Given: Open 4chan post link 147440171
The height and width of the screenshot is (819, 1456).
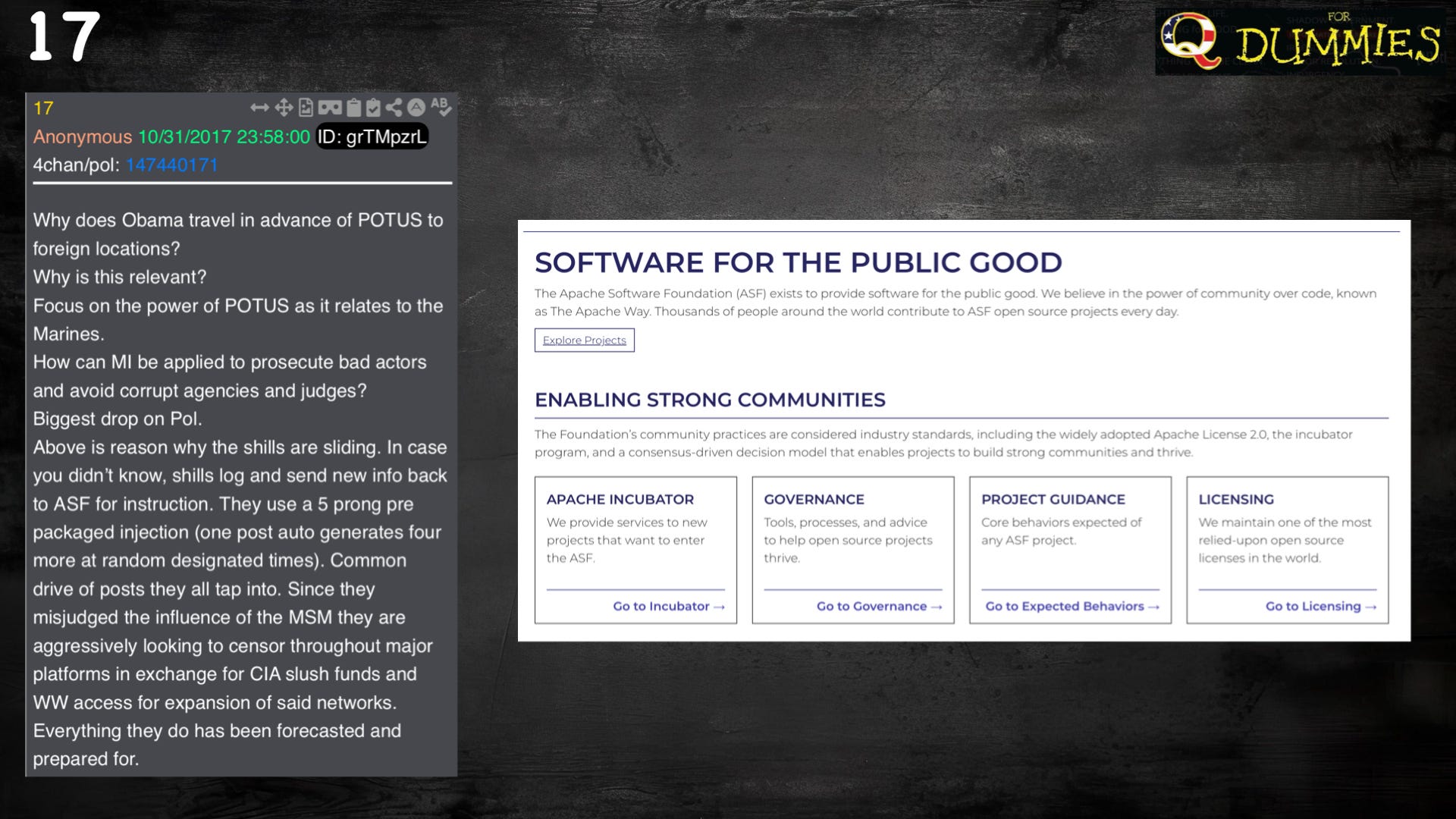Looking at the screenshot, I should pyautogui.click(x=172, y=165).
